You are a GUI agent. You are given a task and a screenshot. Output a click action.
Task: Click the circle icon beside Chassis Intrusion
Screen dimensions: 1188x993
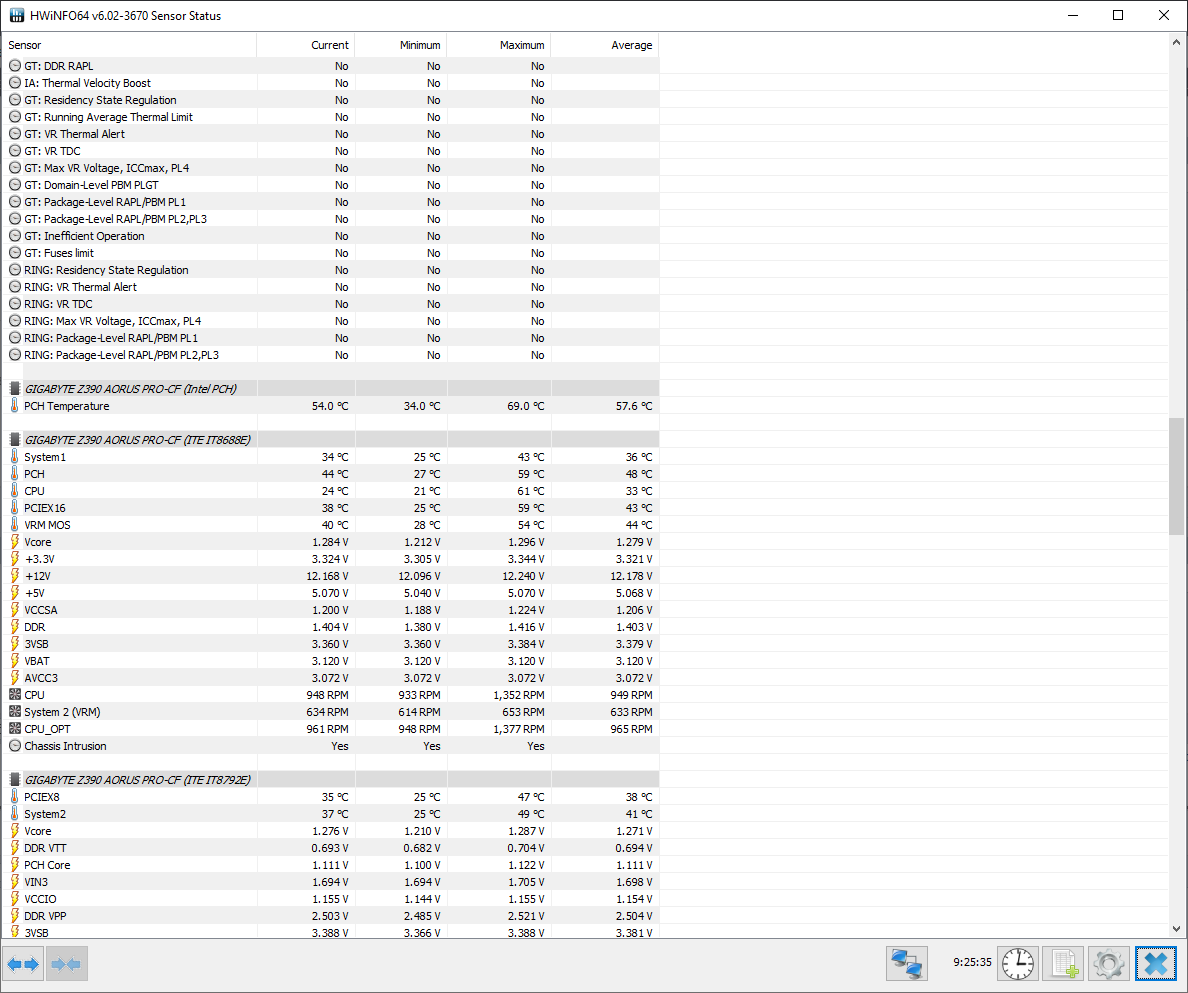(14, 746)
